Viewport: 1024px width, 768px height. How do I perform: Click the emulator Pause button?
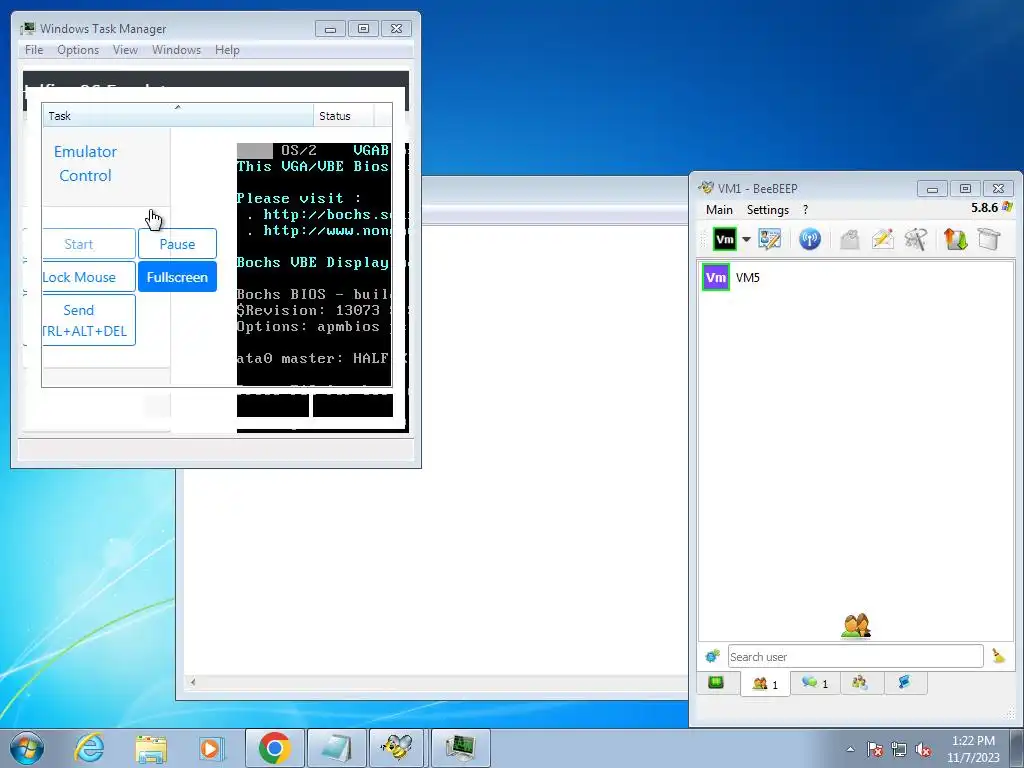point(177,244)
